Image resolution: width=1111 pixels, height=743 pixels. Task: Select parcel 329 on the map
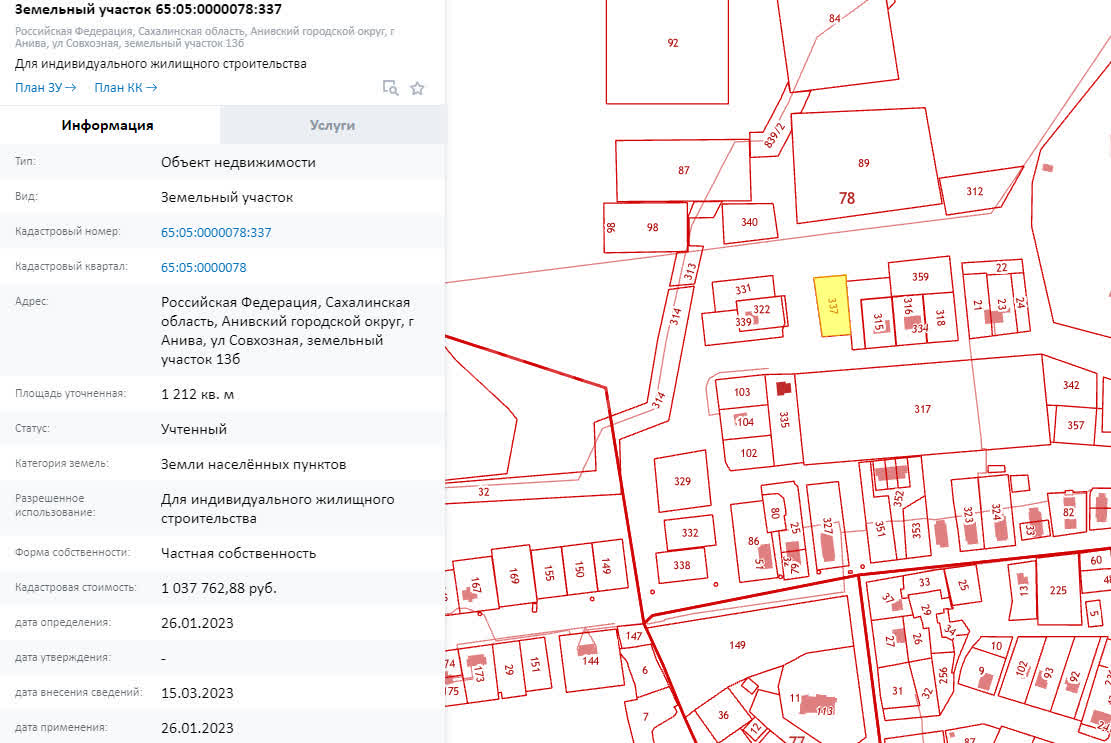tap(684, 480)
